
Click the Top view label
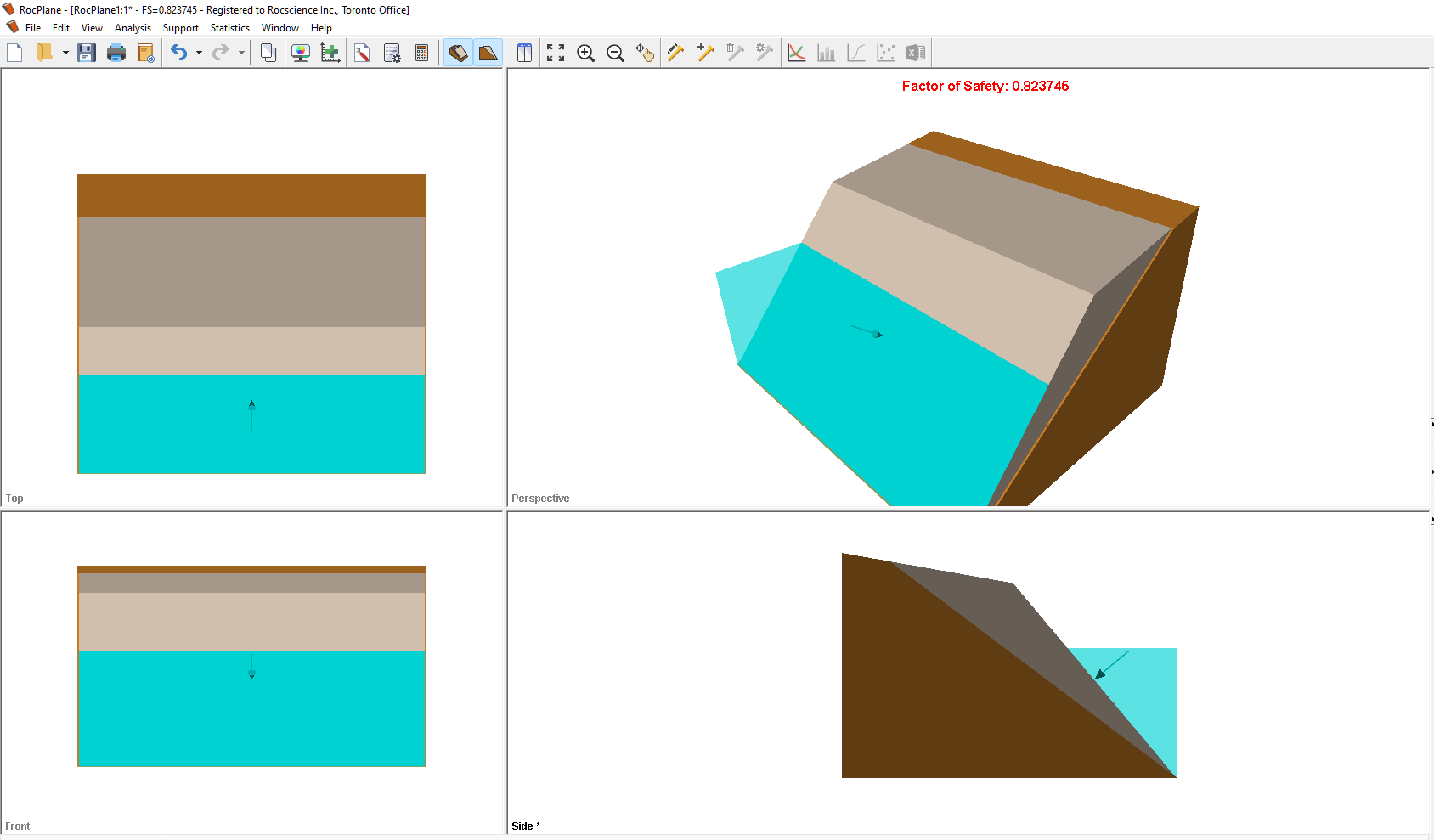tap(14, 499)
